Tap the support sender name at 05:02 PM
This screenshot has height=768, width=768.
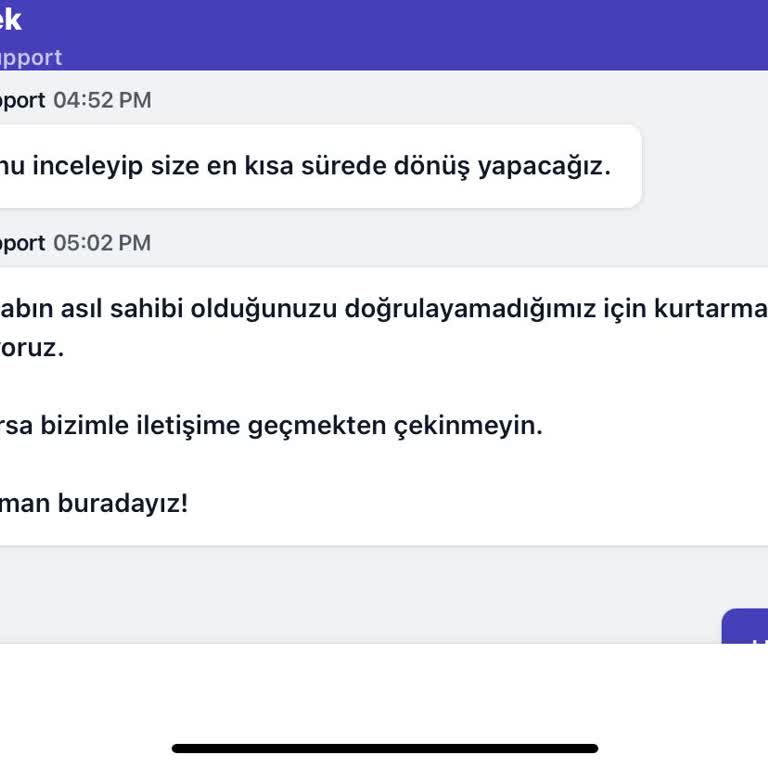click(22, 243)
